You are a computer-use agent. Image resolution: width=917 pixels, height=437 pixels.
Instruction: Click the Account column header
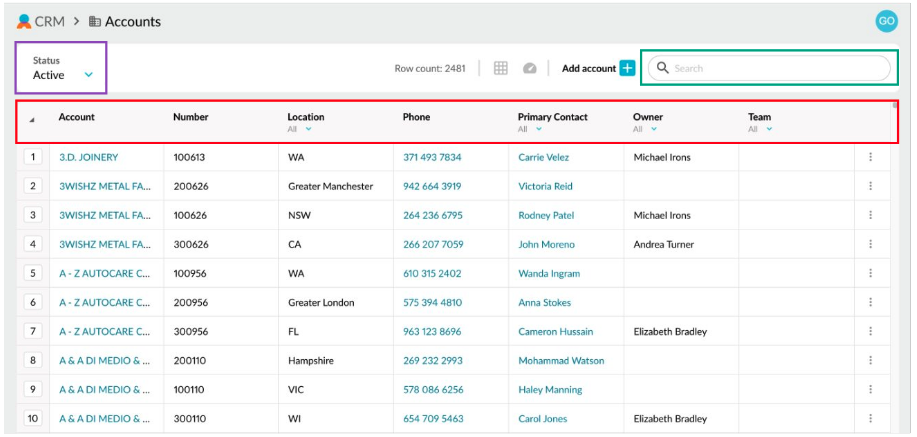(77, 117)
